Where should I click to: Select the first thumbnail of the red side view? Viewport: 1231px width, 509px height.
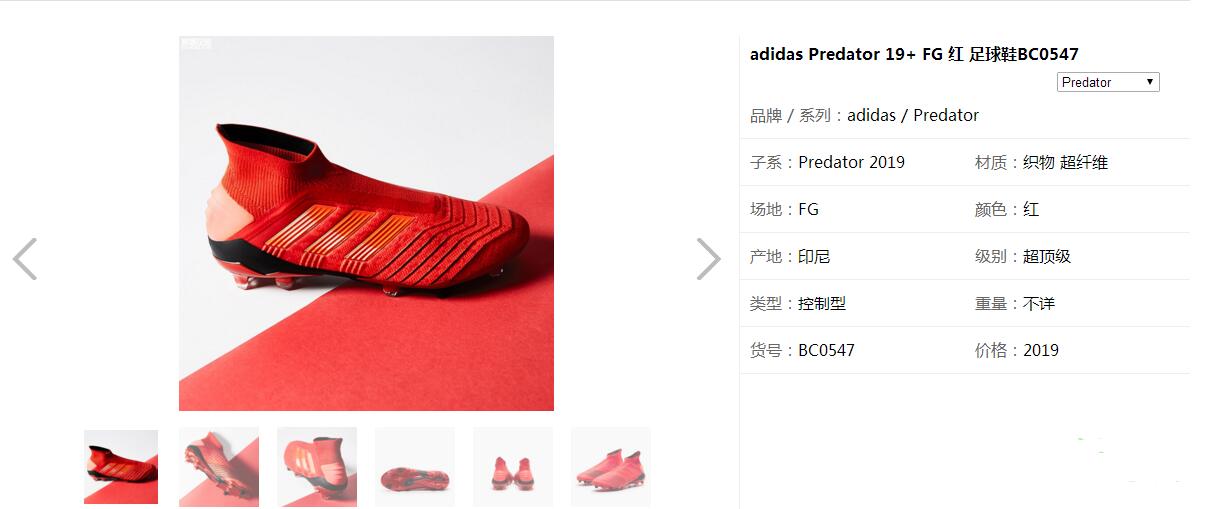[121, 467]
